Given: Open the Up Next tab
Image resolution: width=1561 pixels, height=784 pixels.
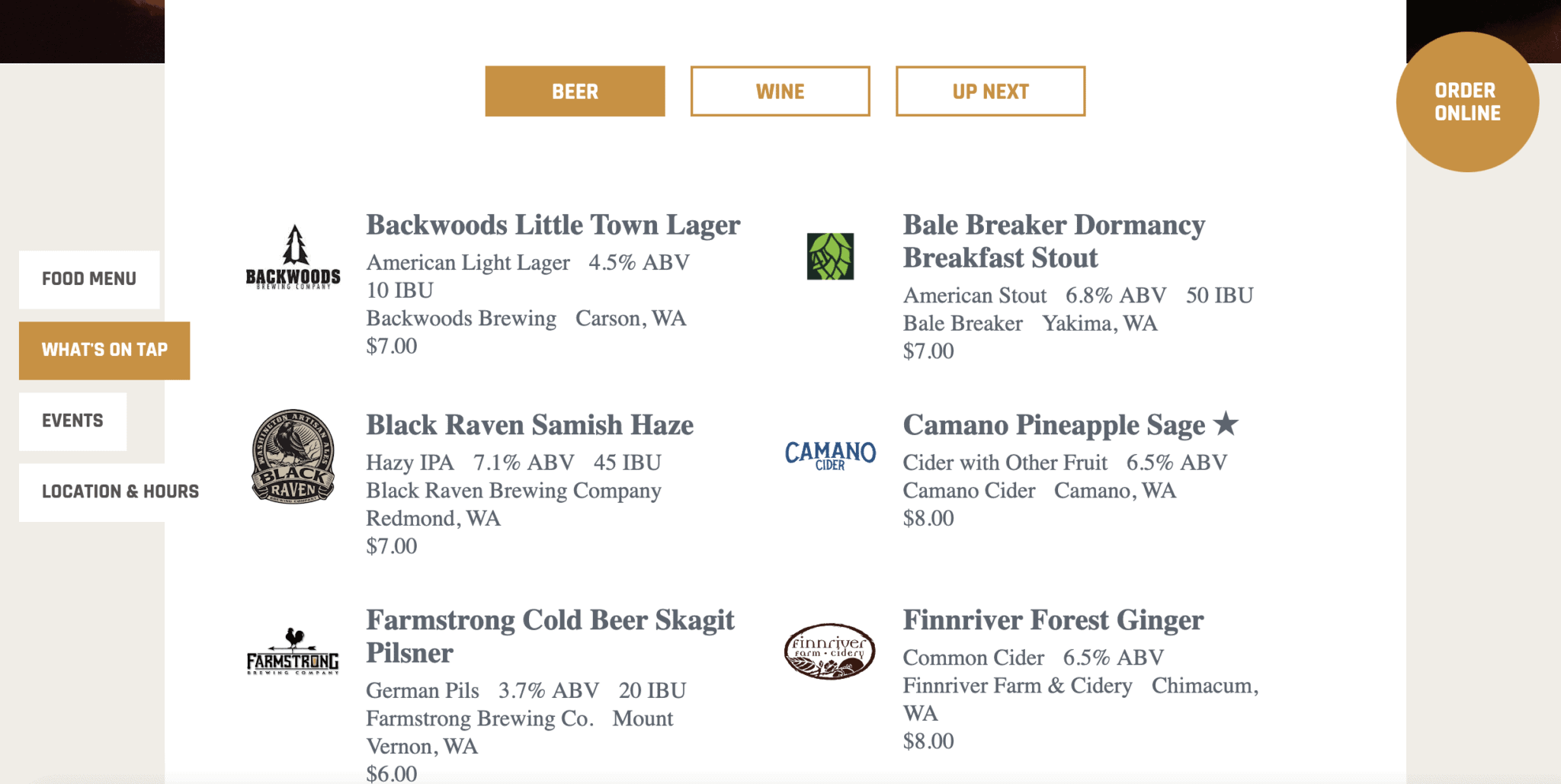Looking at the screenshot, I should pos(990,91).
